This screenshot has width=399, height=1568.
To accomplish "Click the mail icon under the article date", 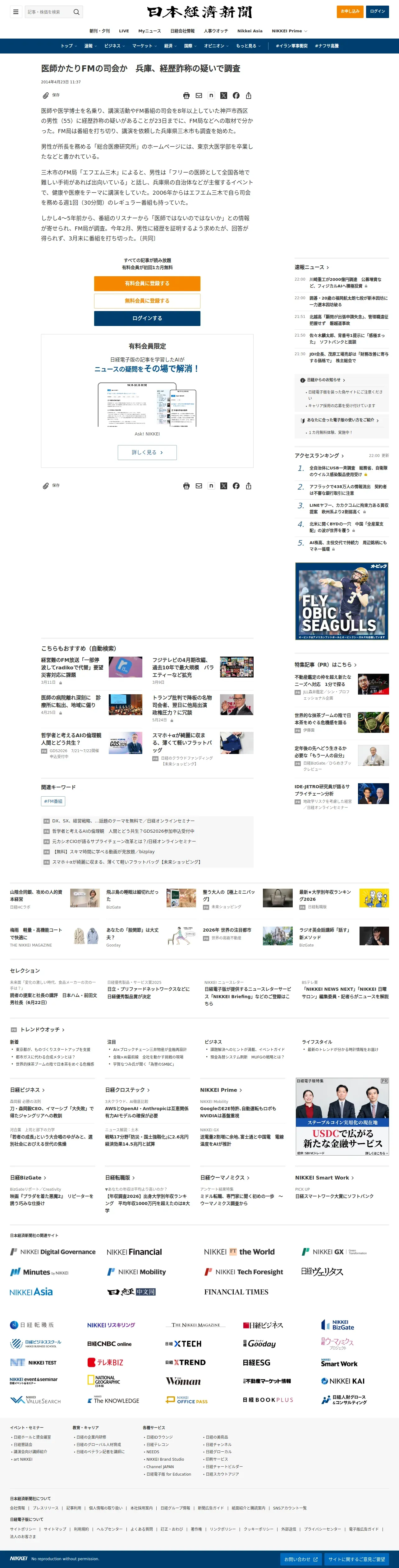I will pyautogui.click(x=199, y=95).
